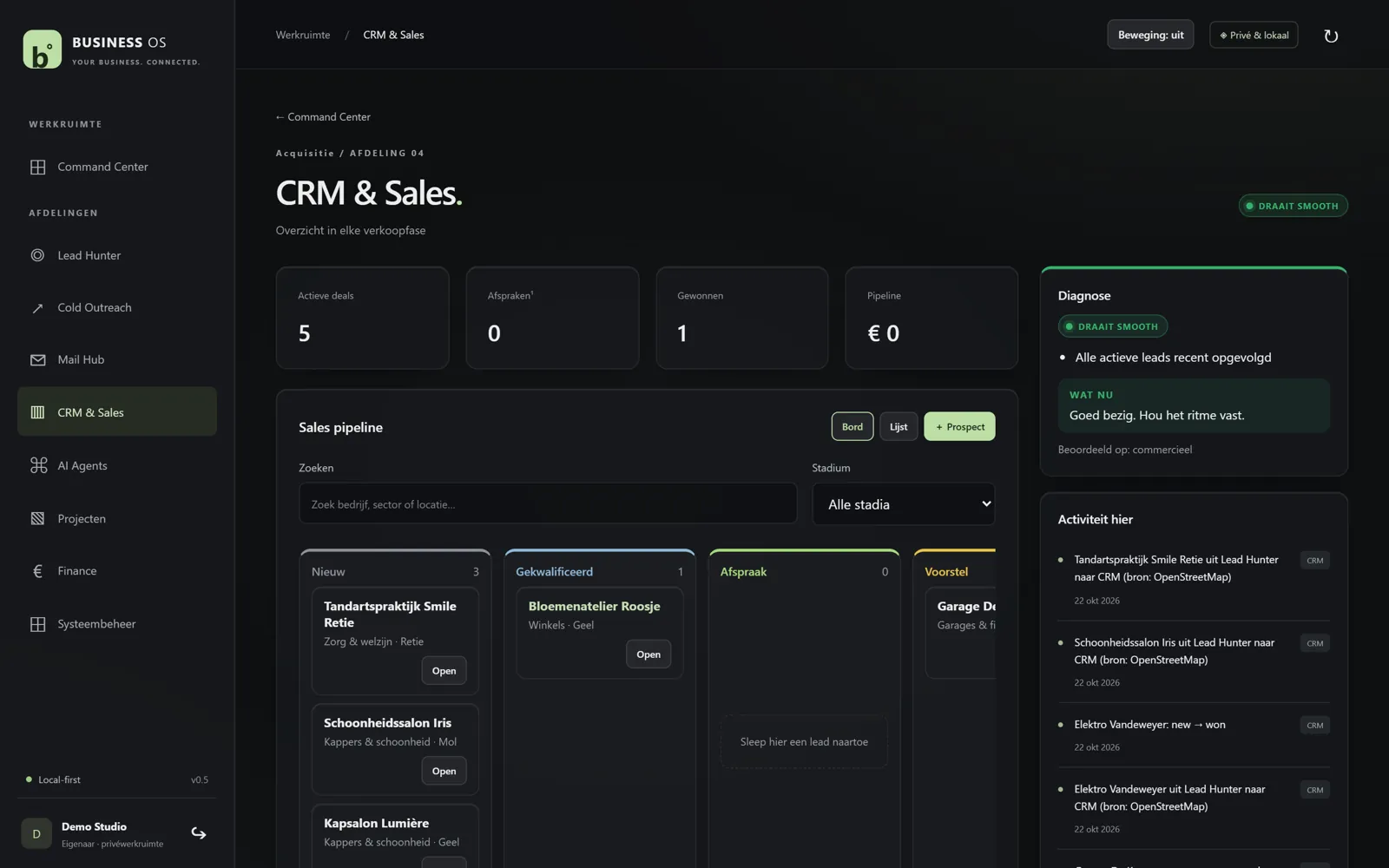1389x868 pixels.
Task: Switch to Bord view
Action: [x=852, y=426]
